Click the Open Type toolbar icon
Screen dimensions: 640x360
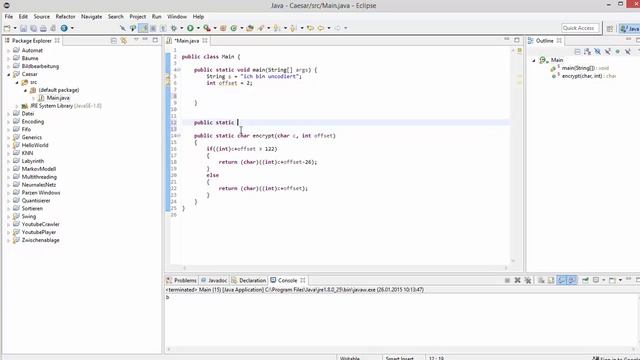click(x=250, y=28)
